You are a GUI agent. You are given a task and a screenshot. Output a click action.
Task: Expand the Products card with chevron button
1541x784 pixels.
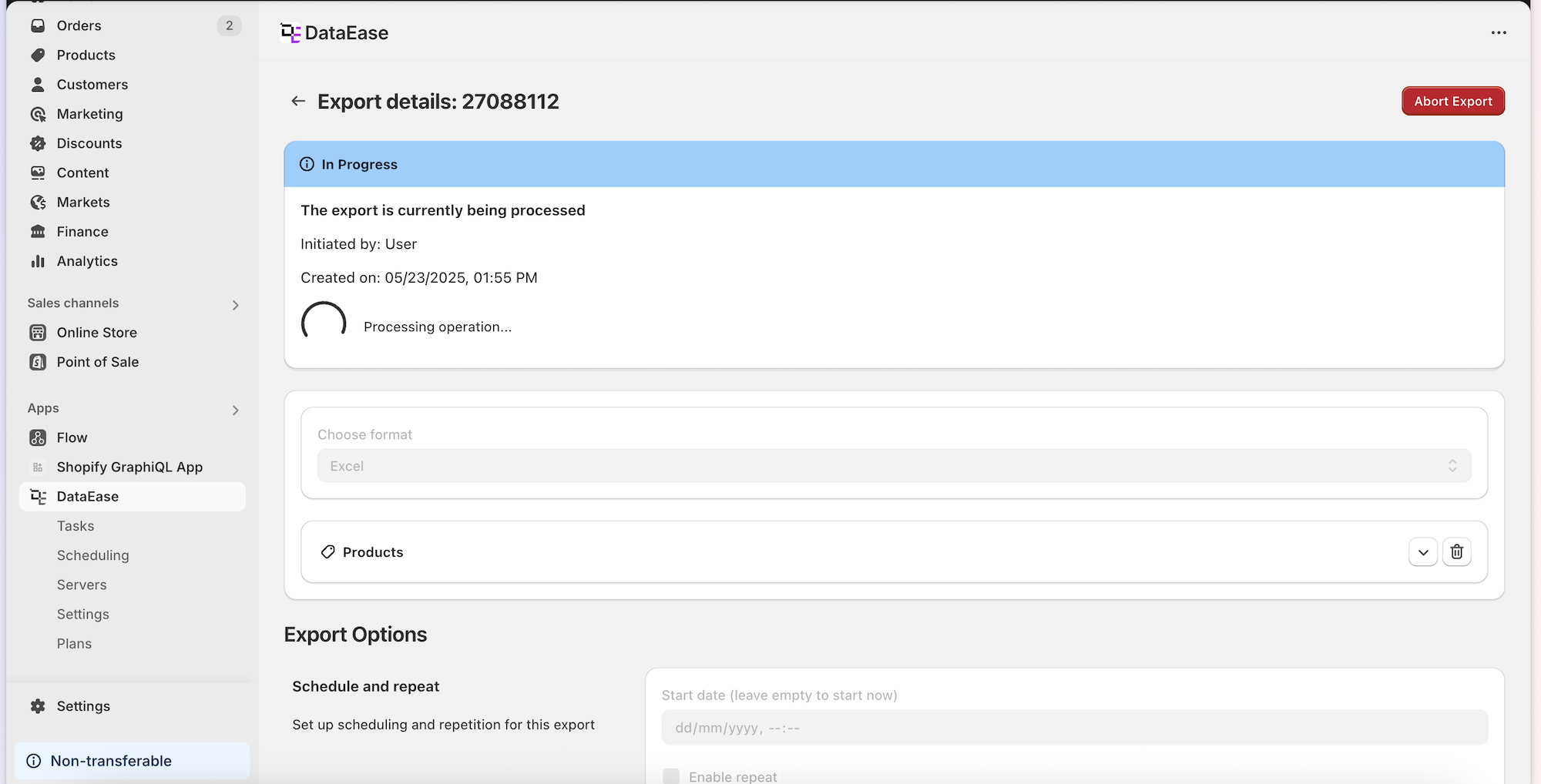(x=1423, y=551)
